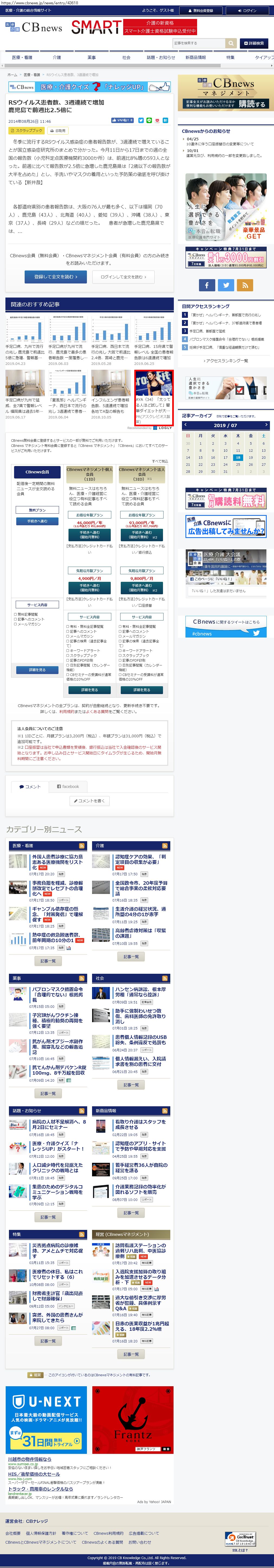Click ログインして全文を読む button
274x1568 pixels.
[x=124, y=276]
